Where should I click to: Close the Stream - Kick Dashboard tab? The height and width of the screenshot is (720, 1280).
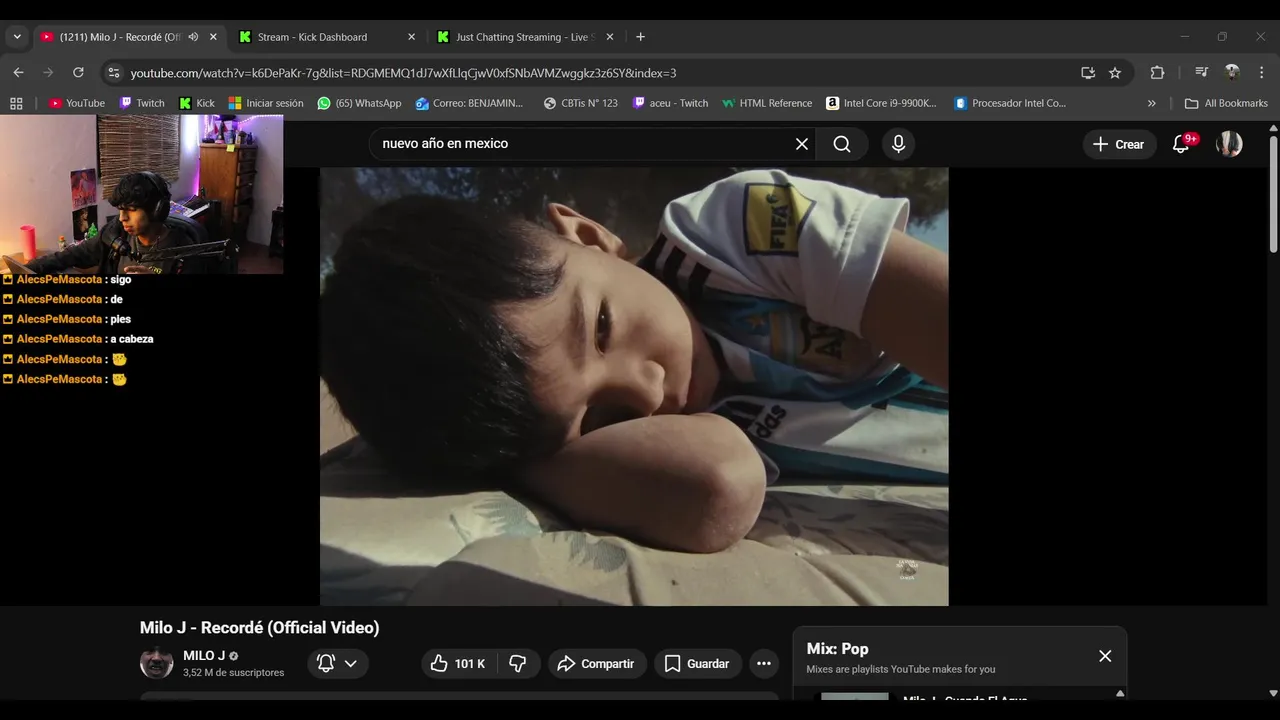click(411, 37)
